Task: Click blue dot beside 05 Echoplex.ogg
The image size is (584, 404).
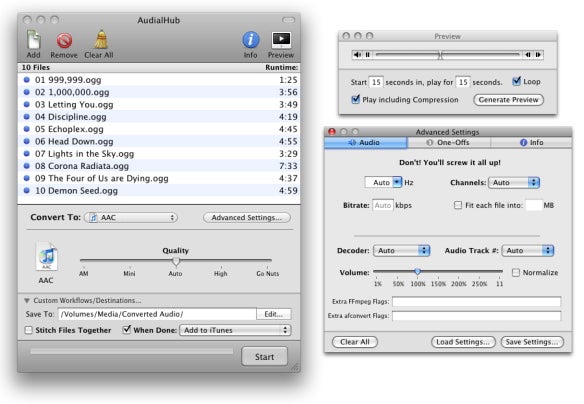Action: (26, 128)
